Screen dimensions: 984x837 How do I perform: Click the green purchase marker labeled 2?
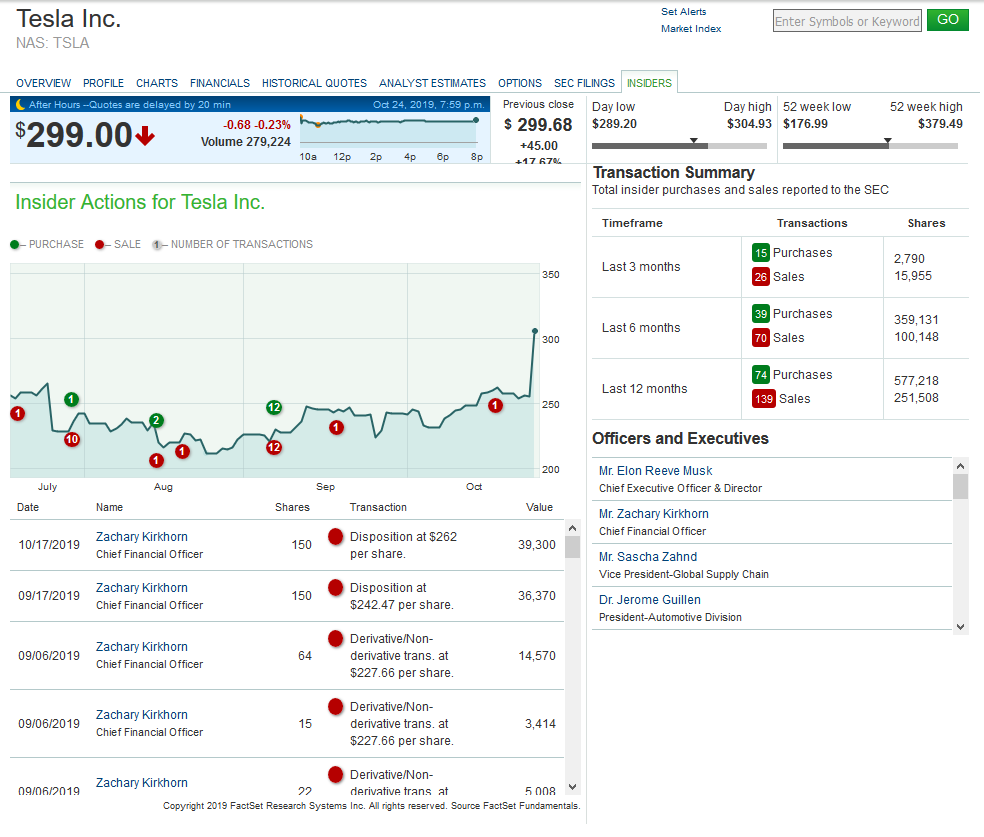tap(156, 420)
